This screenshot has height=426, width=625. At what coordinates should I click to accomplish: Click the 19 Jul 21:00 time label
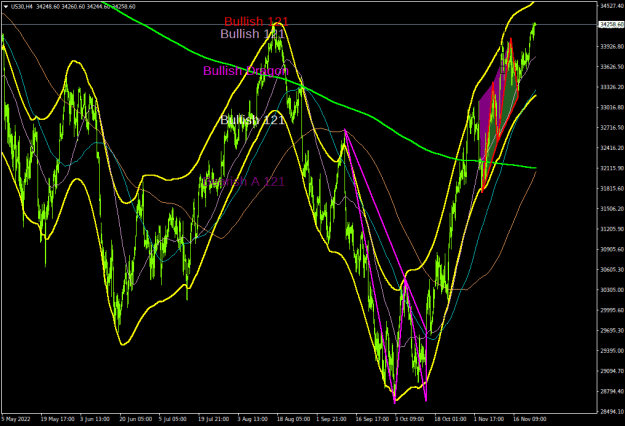pos(214,419)
